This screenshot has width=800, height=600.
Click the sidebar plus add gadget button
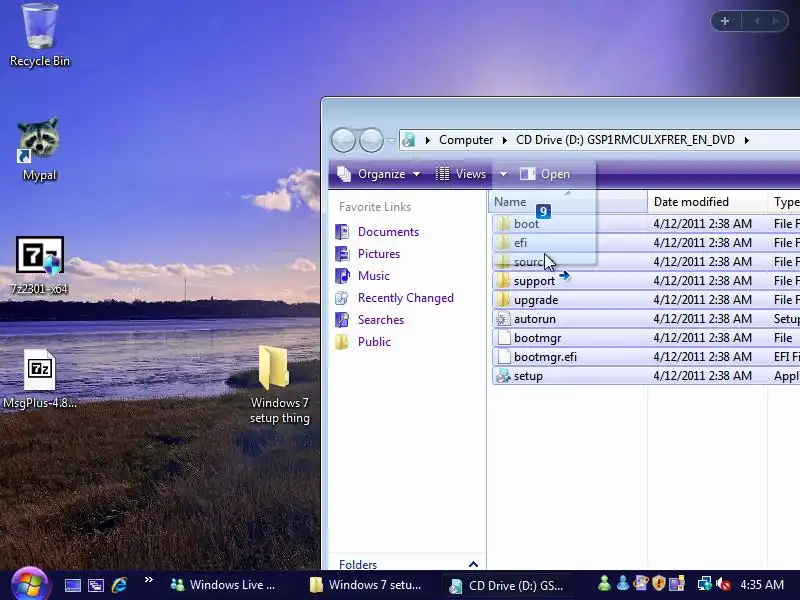pos(725,21)
